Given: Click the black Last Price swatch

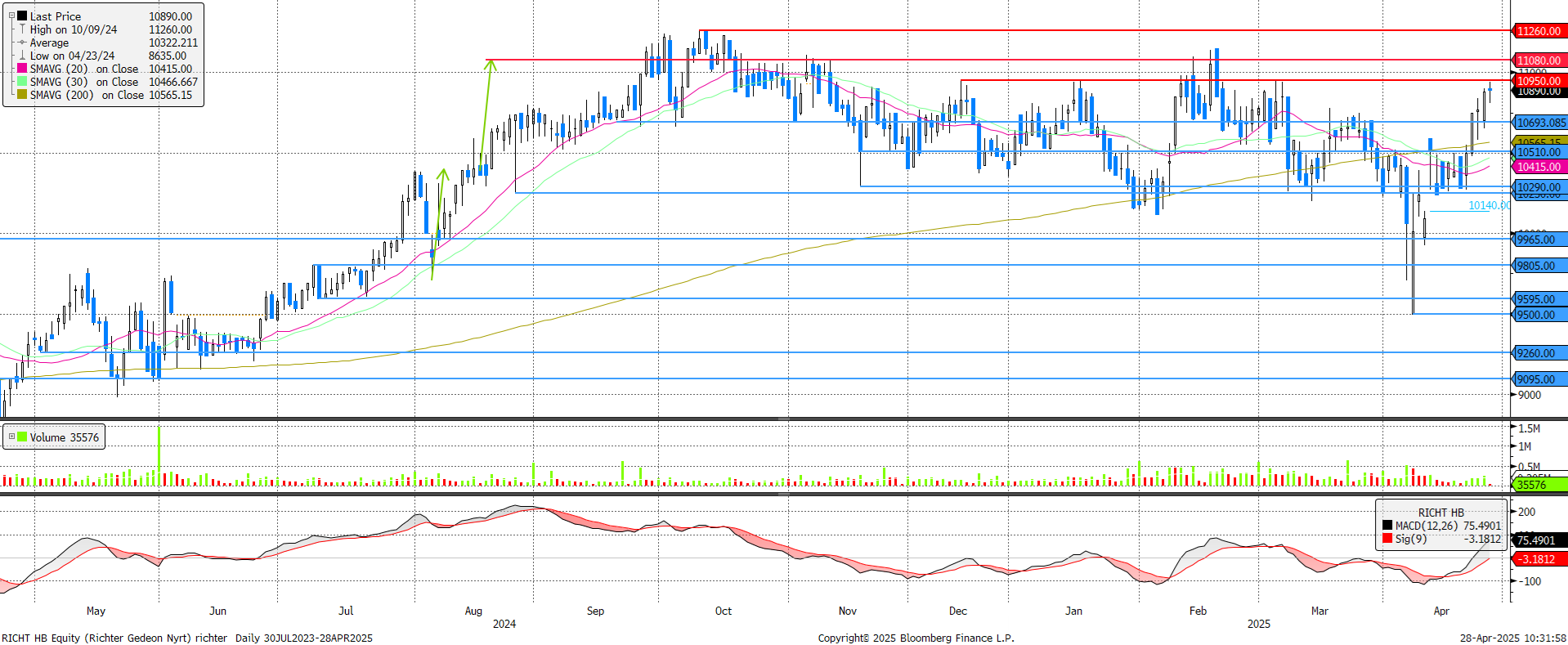Looking at the screenshot, I should (22, 16).
